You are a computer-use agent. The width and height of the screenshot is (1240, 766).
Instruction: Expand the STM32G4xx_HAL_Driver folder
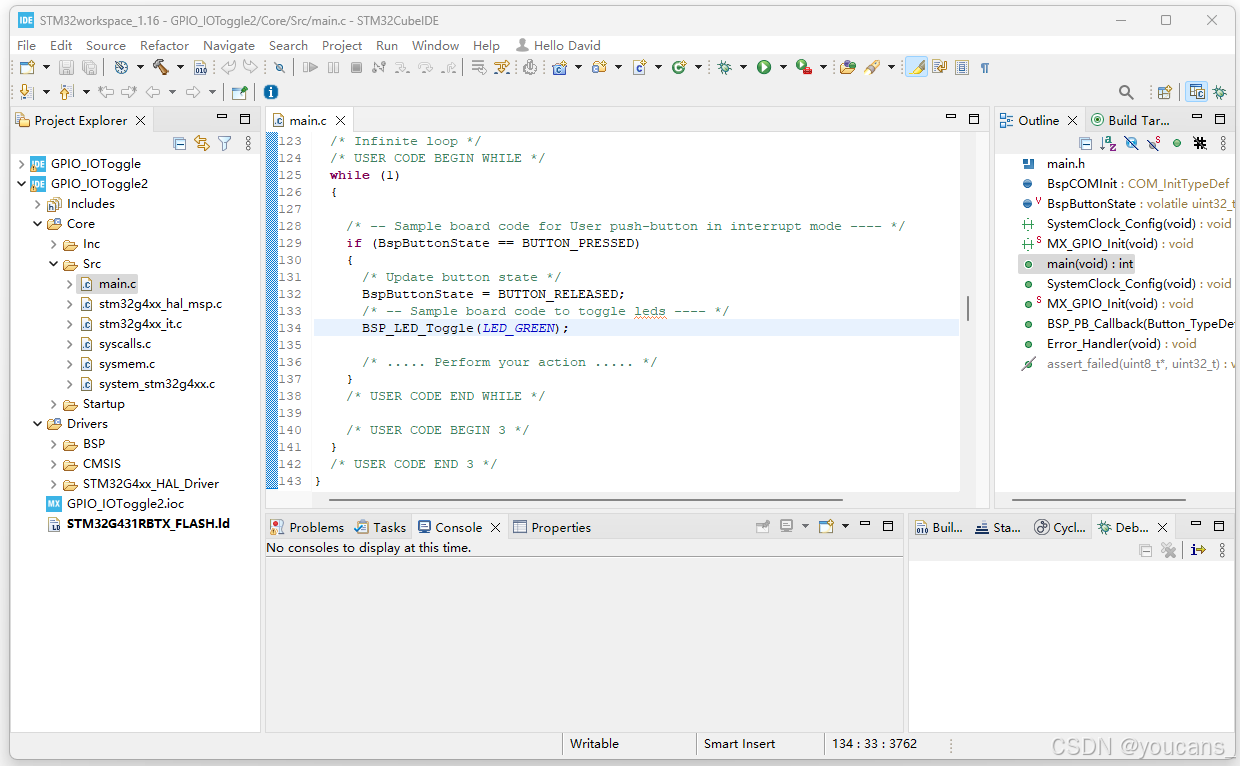point(54,484)
